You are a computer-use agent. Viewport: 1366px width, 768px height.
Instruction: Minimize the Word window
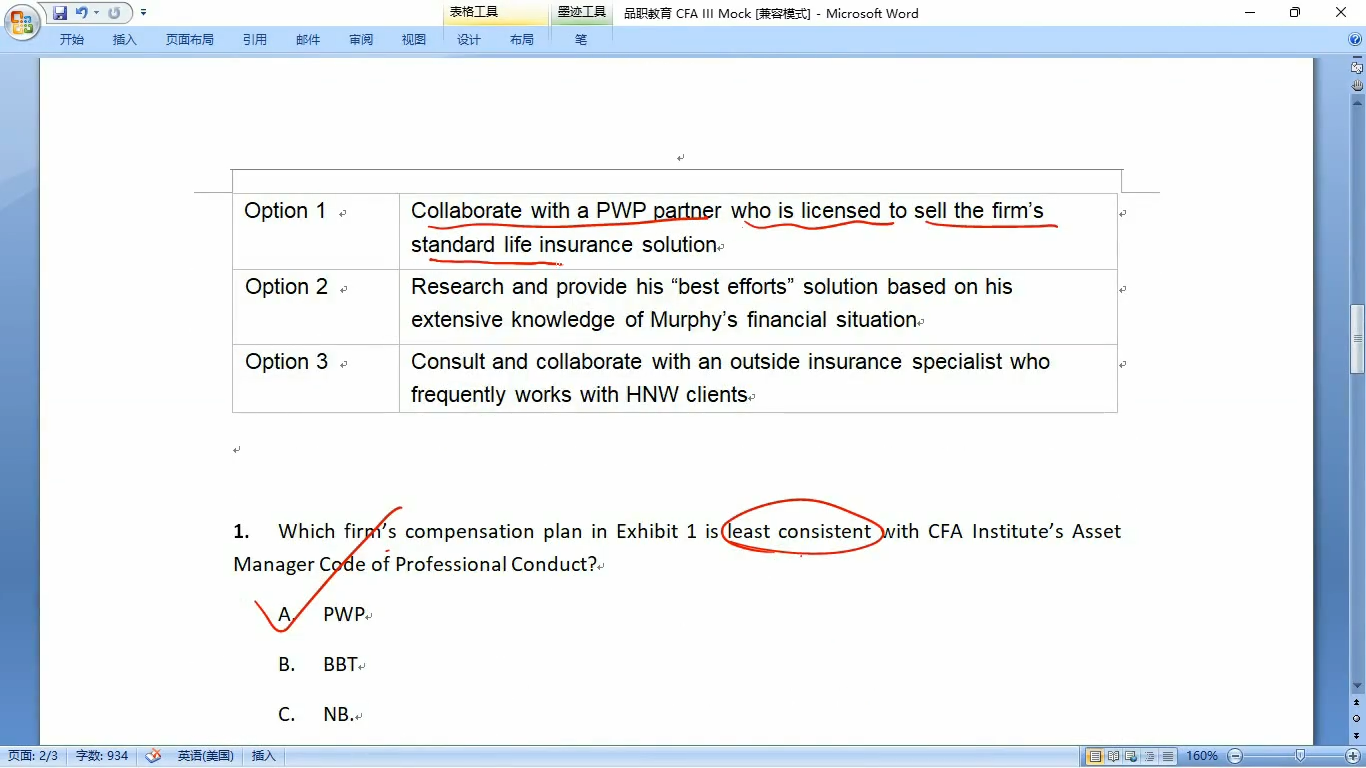(x=1250, y=13)
